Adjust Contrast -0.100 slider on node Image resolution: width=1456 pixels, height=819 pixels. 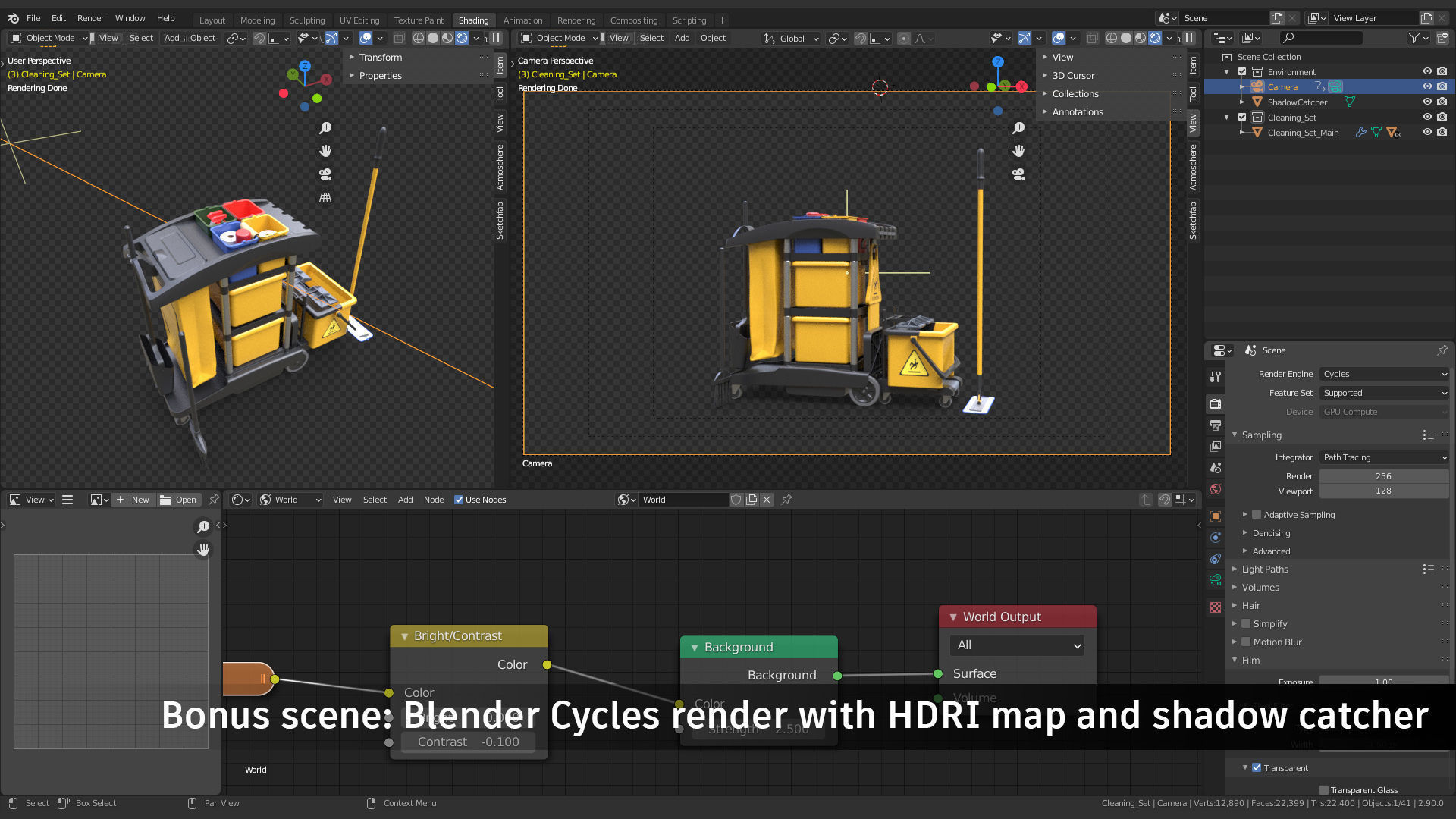pos(469,742)
